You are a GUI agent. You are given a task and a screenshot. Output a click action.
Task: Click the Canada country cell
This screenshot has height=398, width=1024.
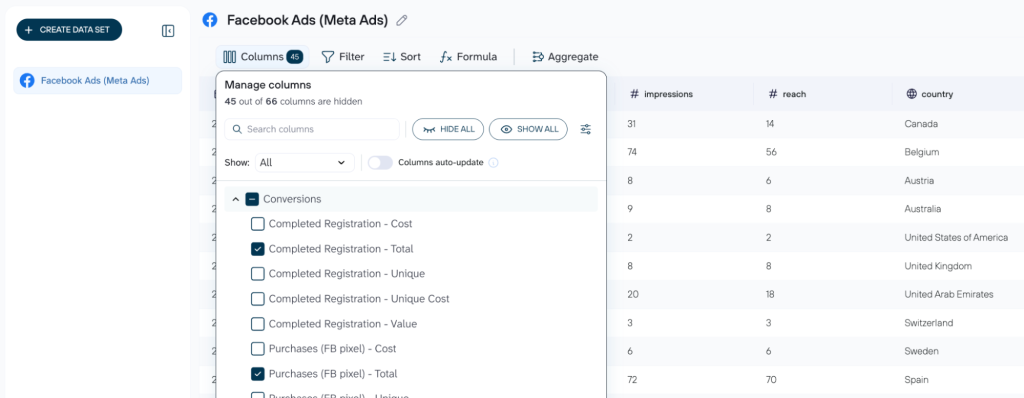[x=921, y=124]
